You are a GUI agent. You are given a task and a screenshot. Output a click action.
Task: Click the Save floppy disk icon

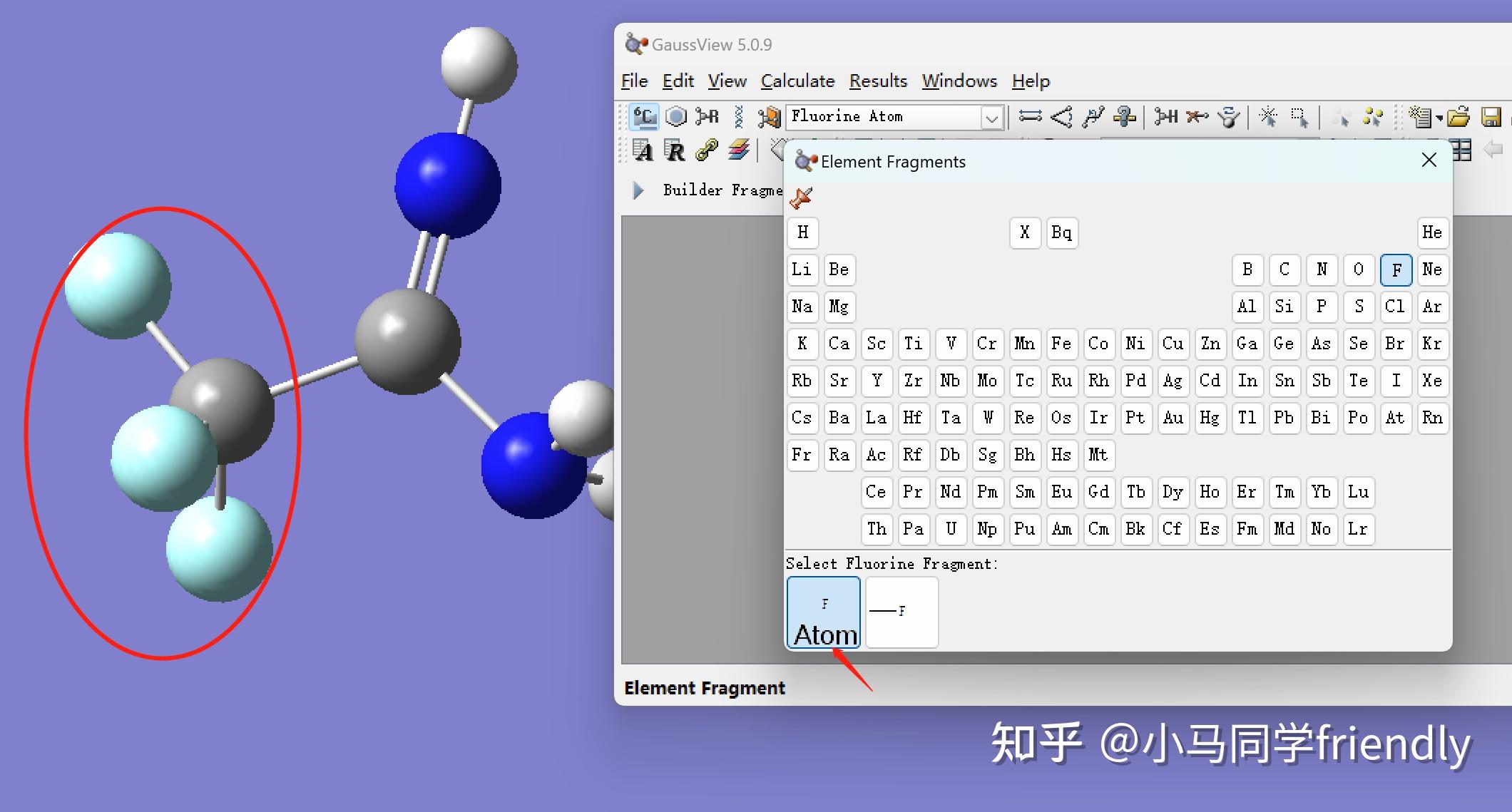1491,116
